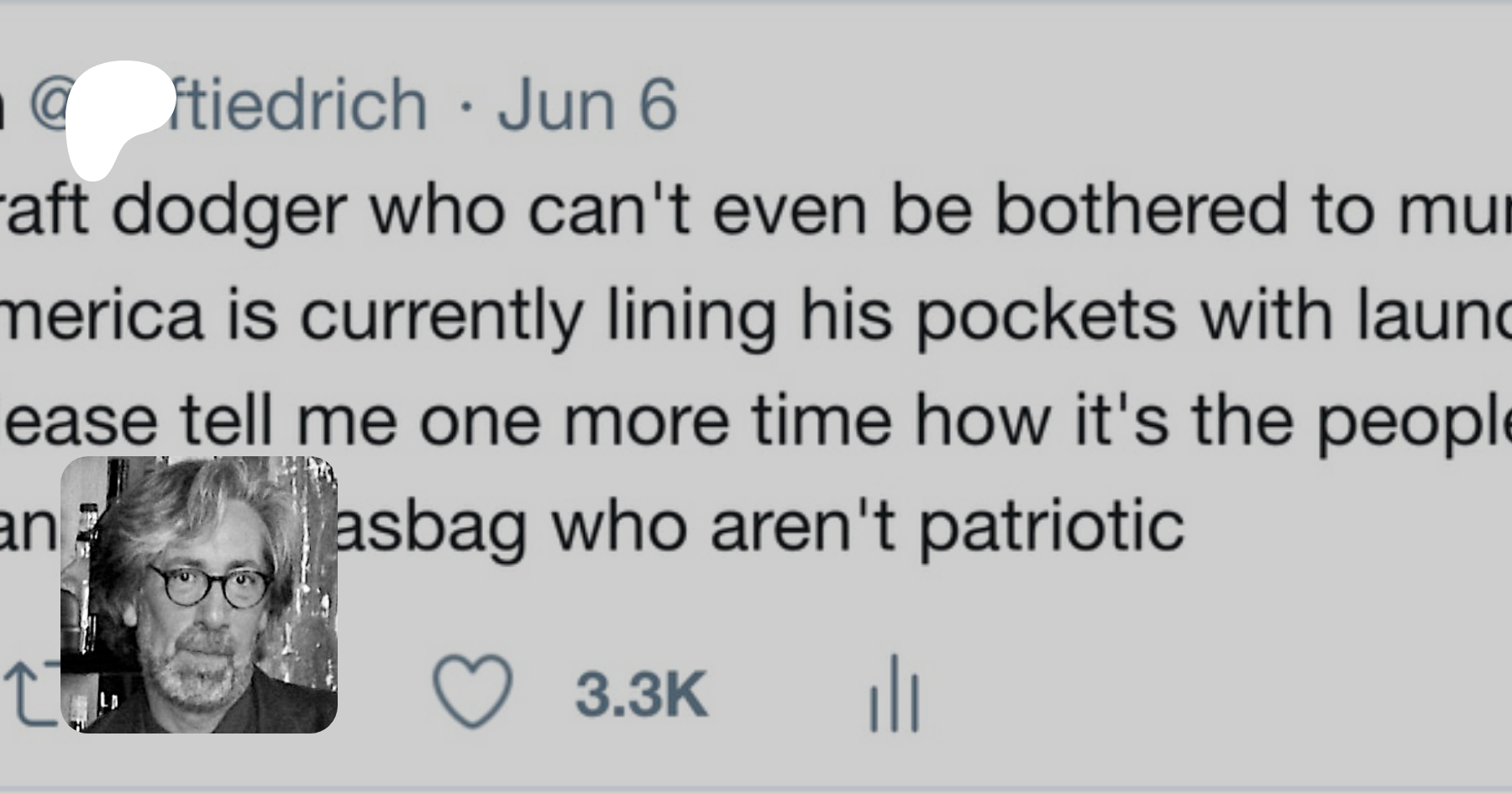The image size is (1512, 794).
Task: Open tweet analytics via bar chart icon
Action: coord(895,693)
